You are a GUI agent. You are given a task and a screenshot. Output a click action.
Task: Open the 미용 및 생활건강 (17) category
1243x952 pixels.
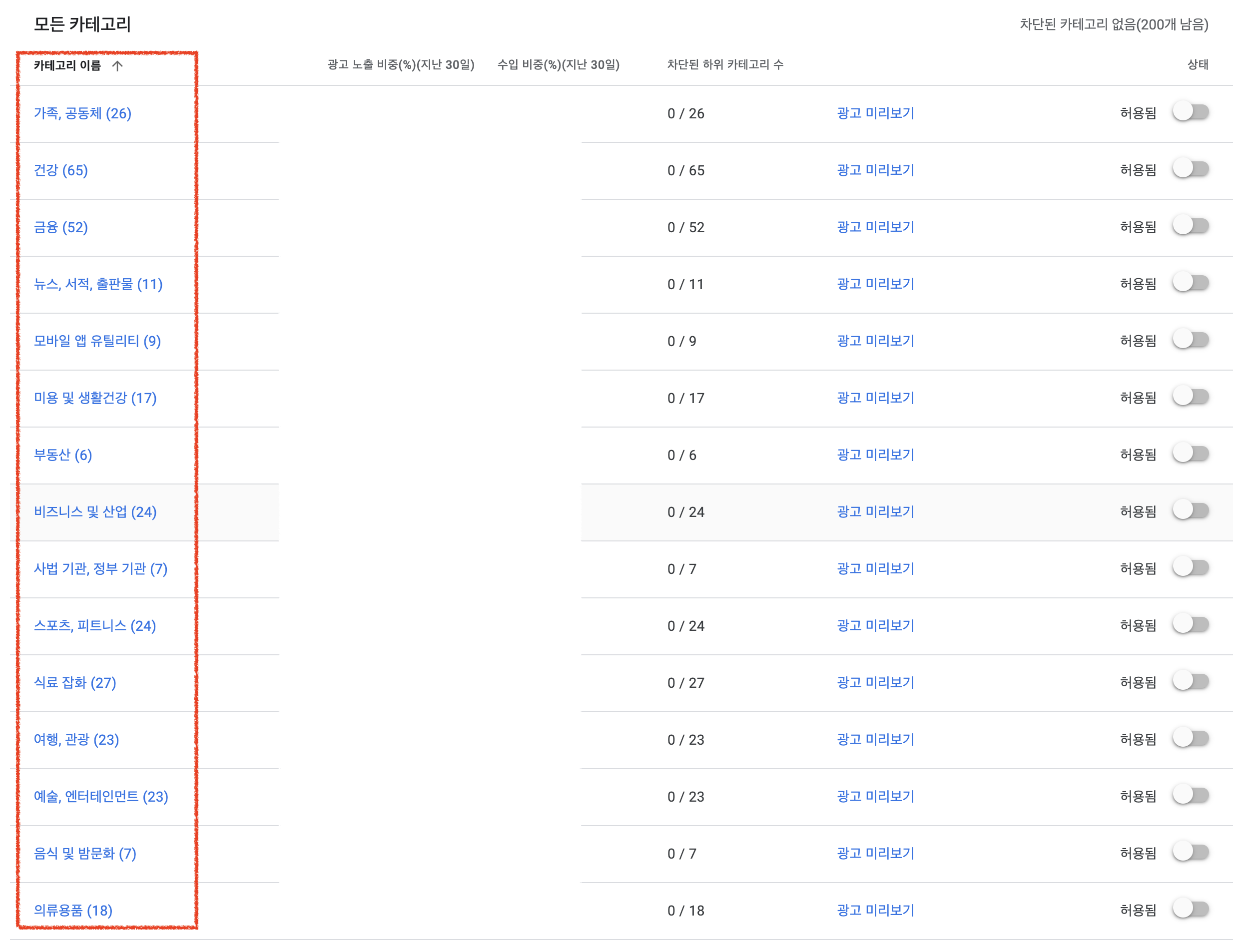pyautogui.click(x=94, y=398)
